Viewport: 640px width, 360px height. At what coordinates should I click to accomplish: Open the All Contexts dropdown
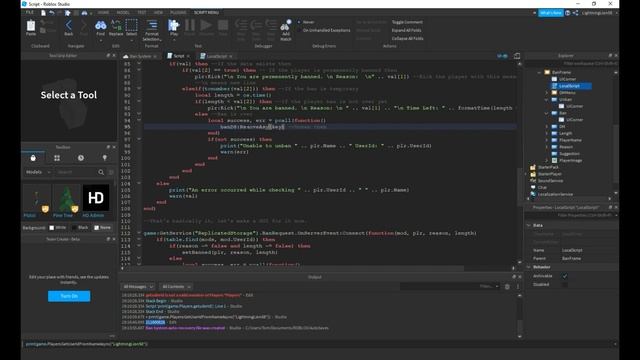point(176,287)
